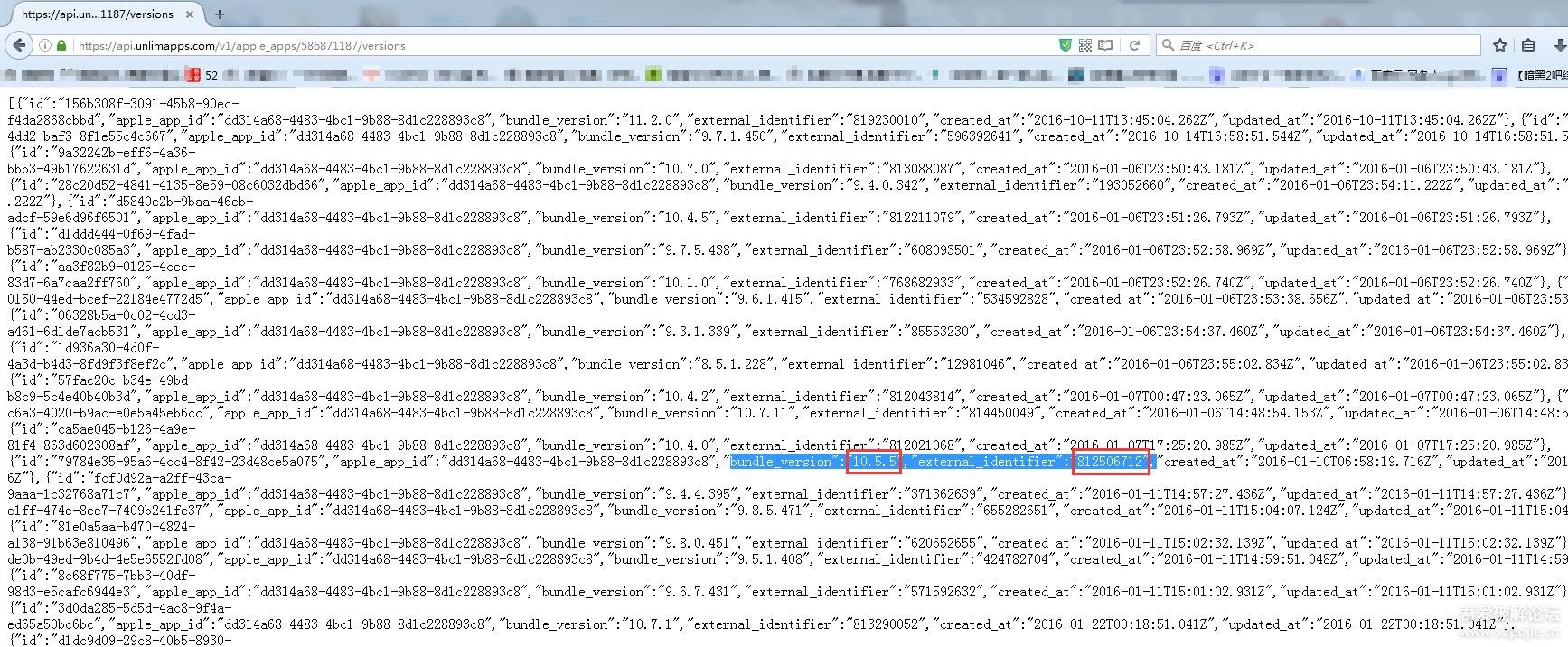
Task: Open the 暗黑2 bookmark in the bookmarks bar
Action: [x=1530, y=75]
